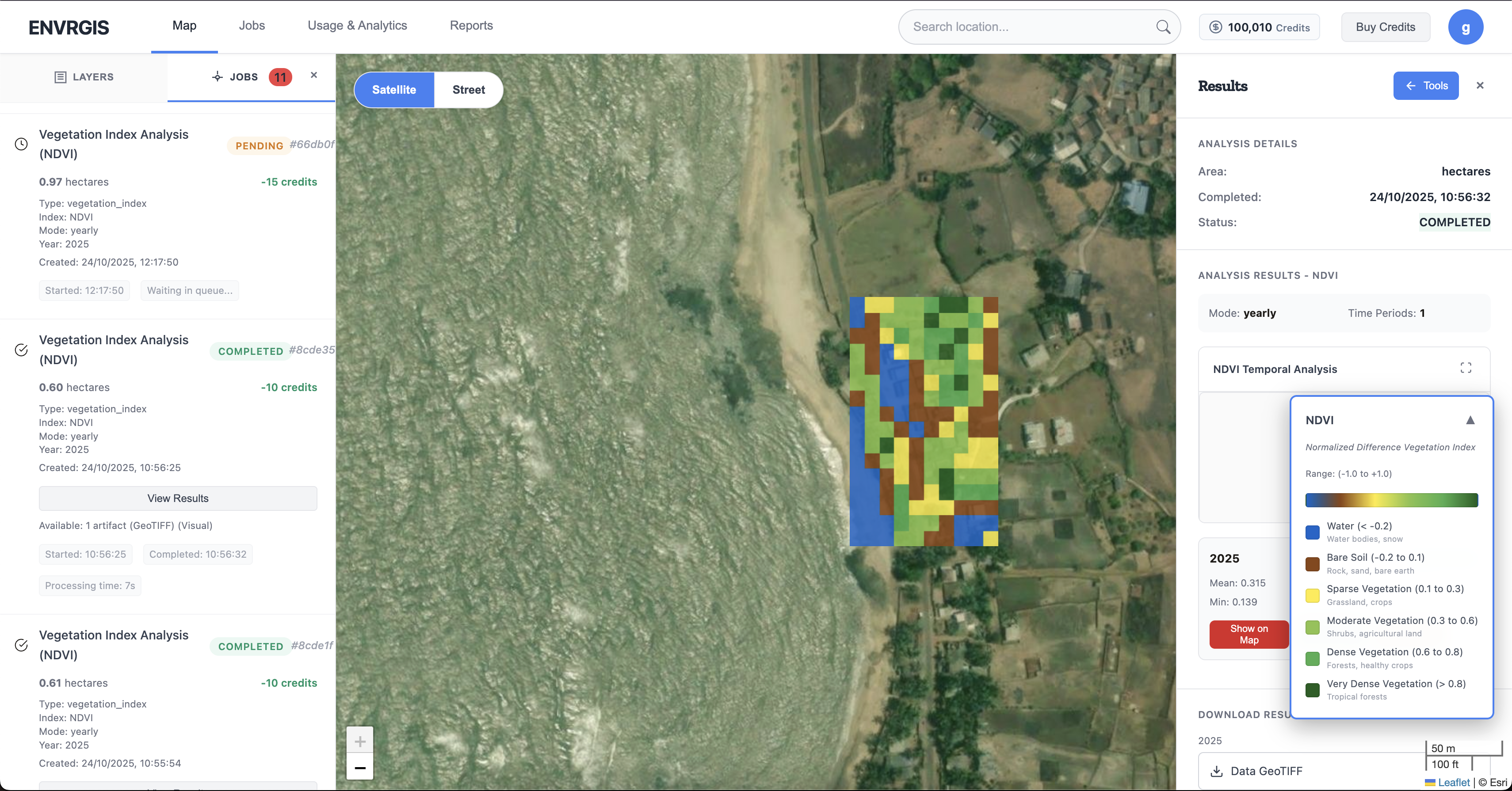Click the Jobs crosshair icon on sidebar tab
The height and width of the screenshot is (791, 1512).
(217, 77)
